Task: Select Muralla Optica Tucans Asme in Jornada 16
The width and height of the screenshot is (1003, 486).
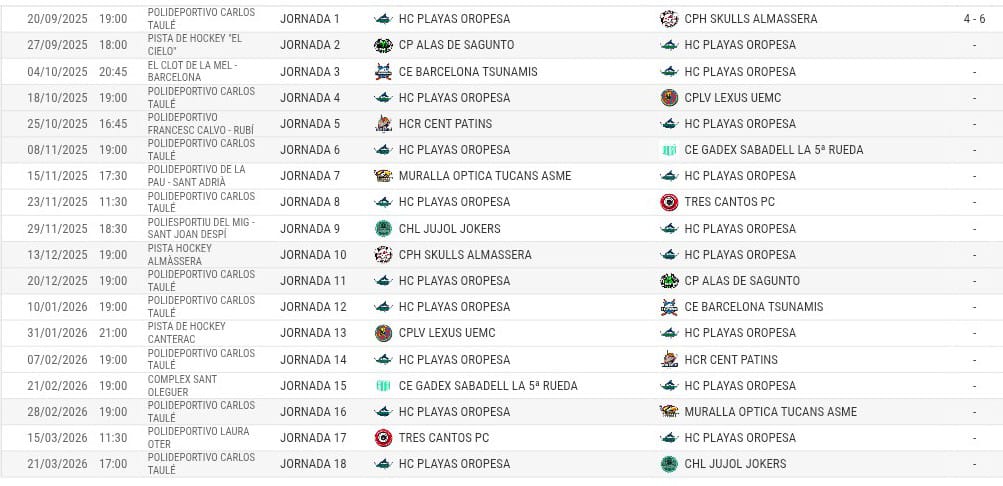Action: 771,412
